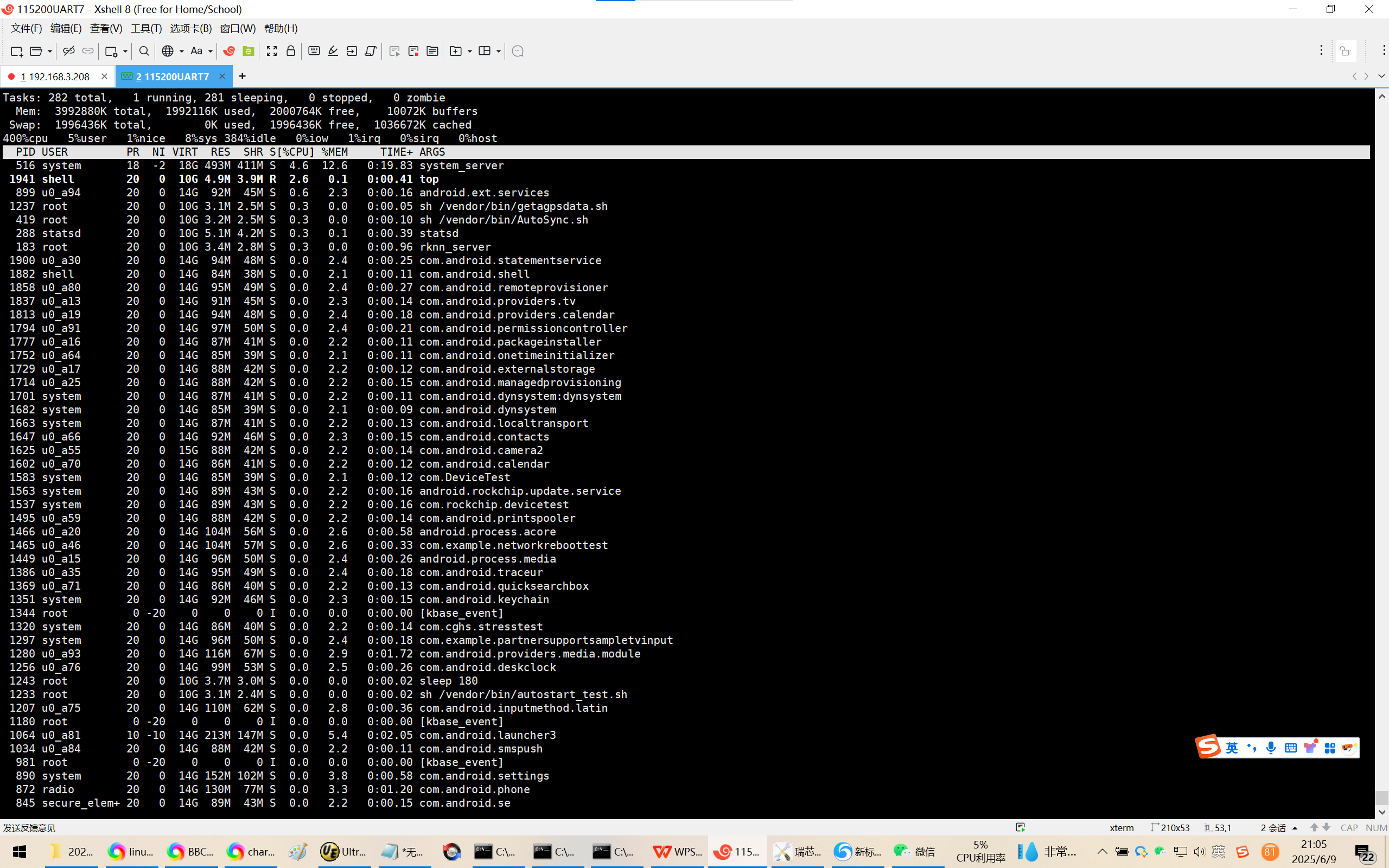This screenshot has width=1389, height=868.
Task: Expand the layout panes dropdown arrow
Action: coord(498,51)
